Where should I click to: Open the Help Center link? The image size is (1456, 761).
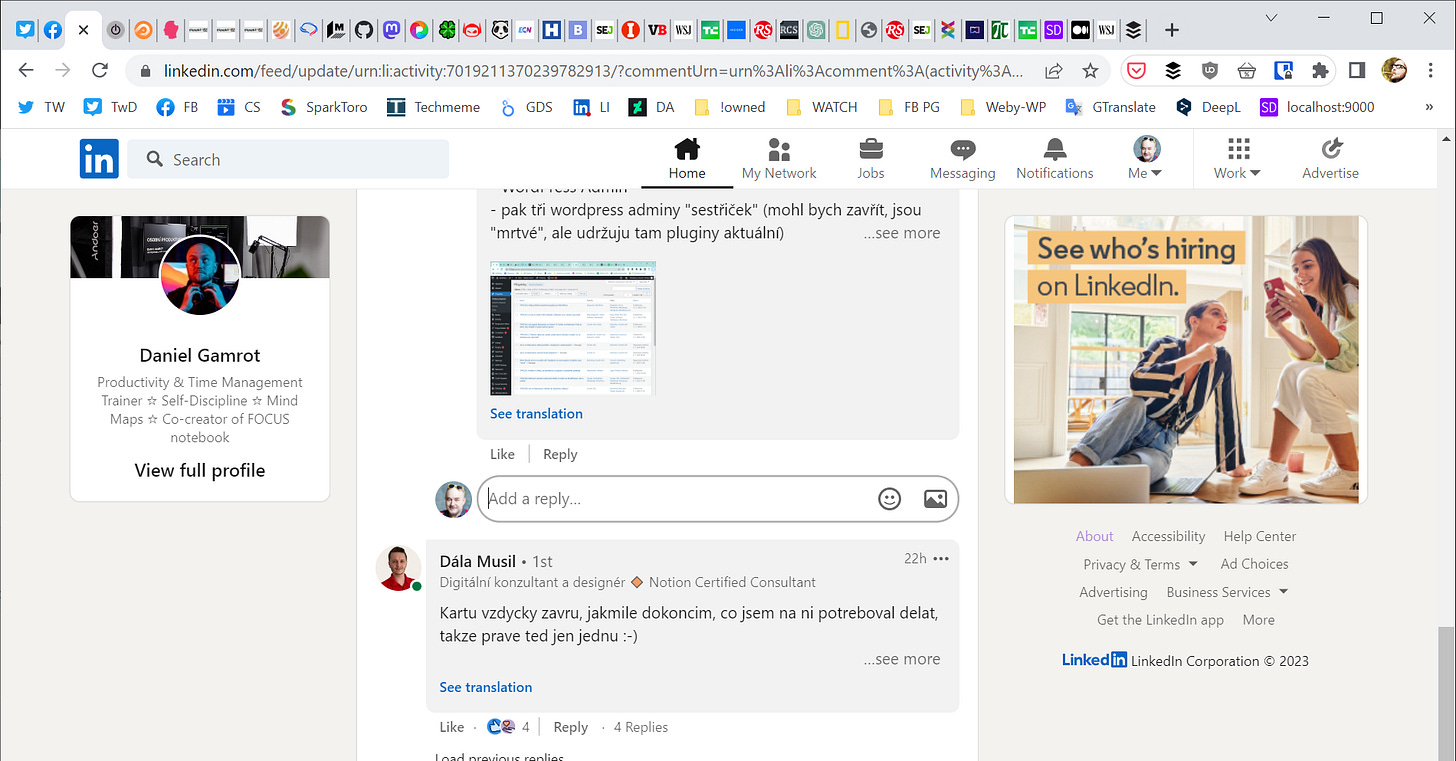point(1260,536)
